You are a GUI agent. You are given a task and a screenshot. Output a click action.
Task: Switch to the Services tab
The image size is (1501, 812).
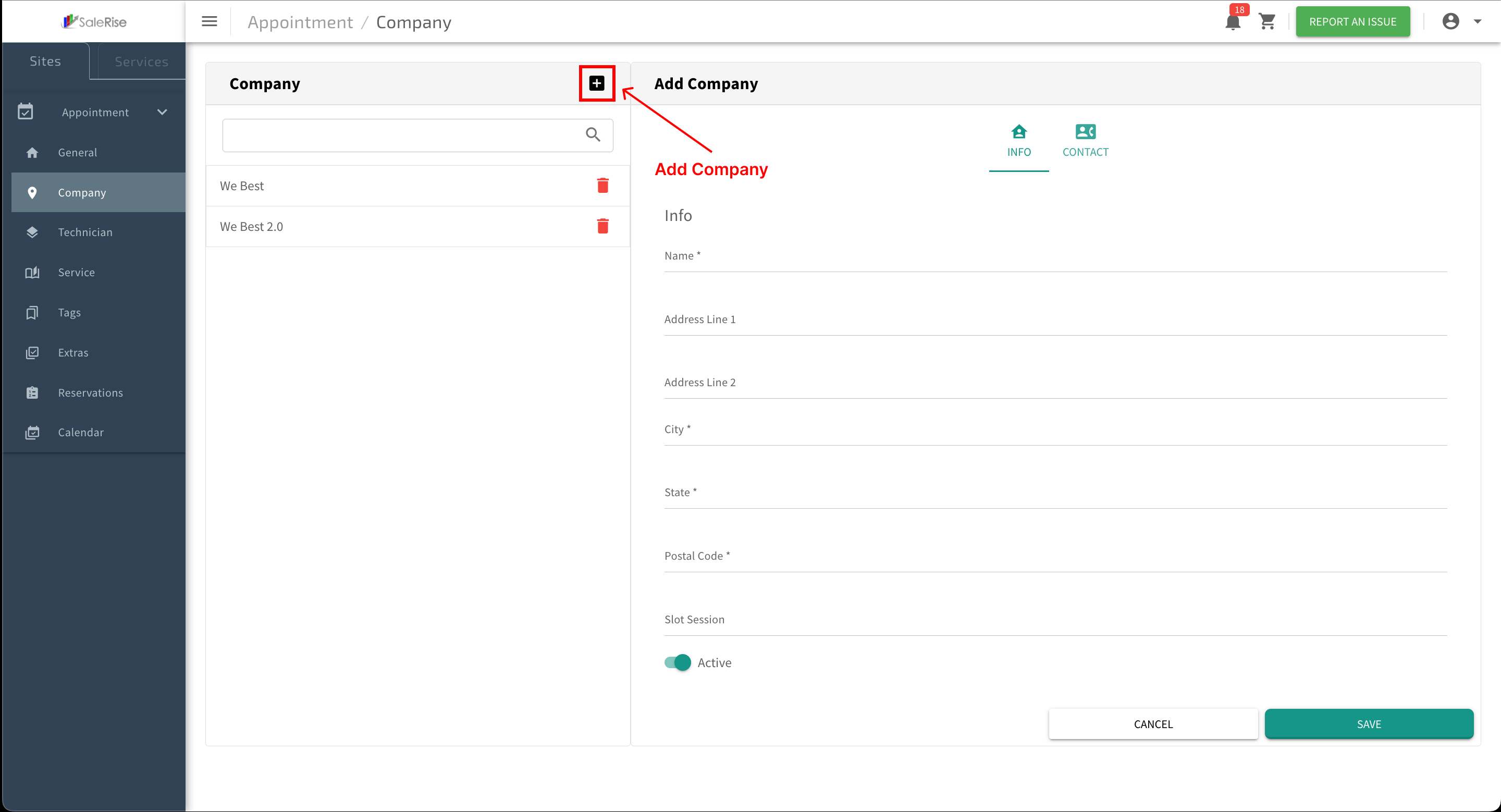pos(141,61)
